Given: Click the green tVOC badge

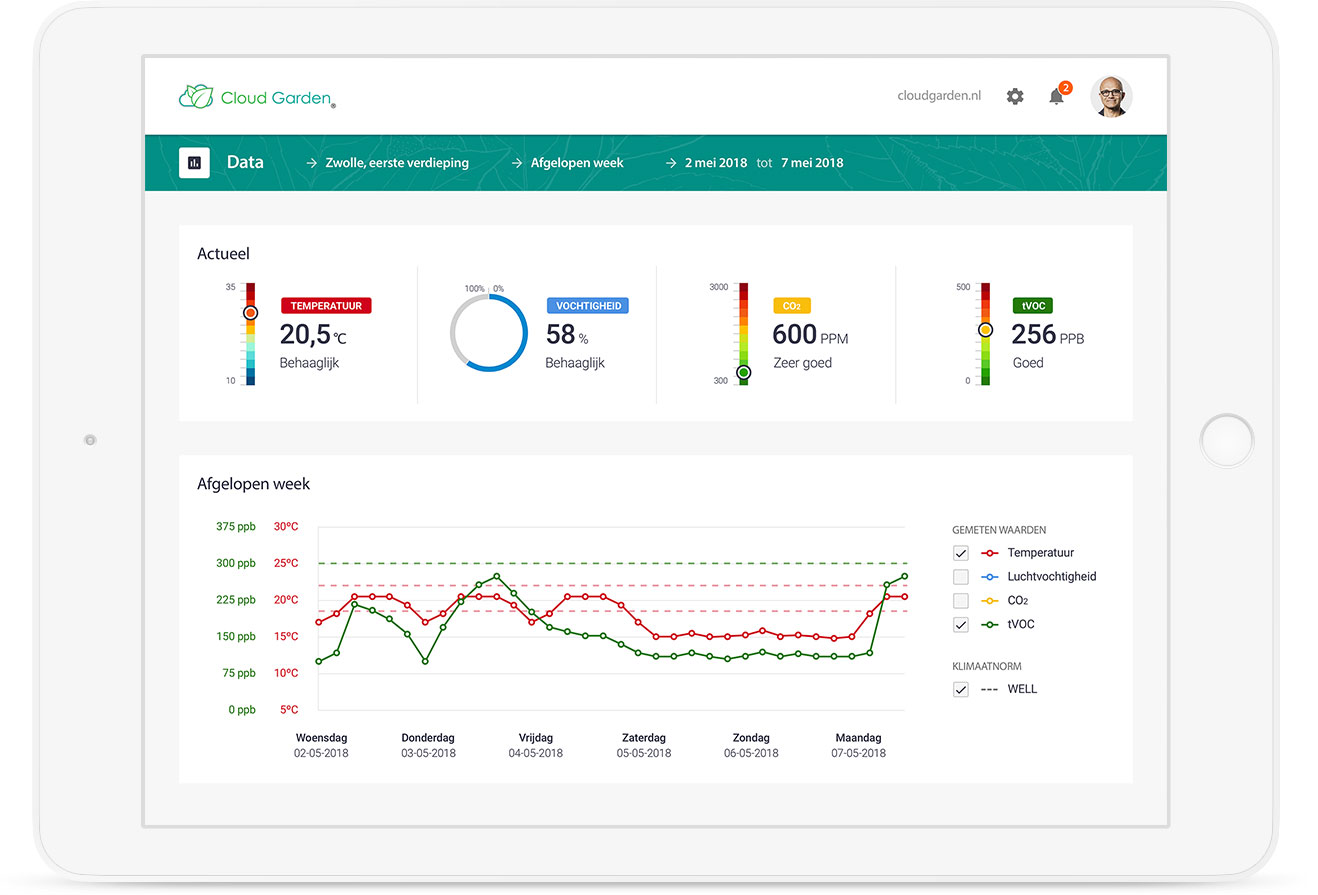Looking at the screenshot, I should 1032,306.
